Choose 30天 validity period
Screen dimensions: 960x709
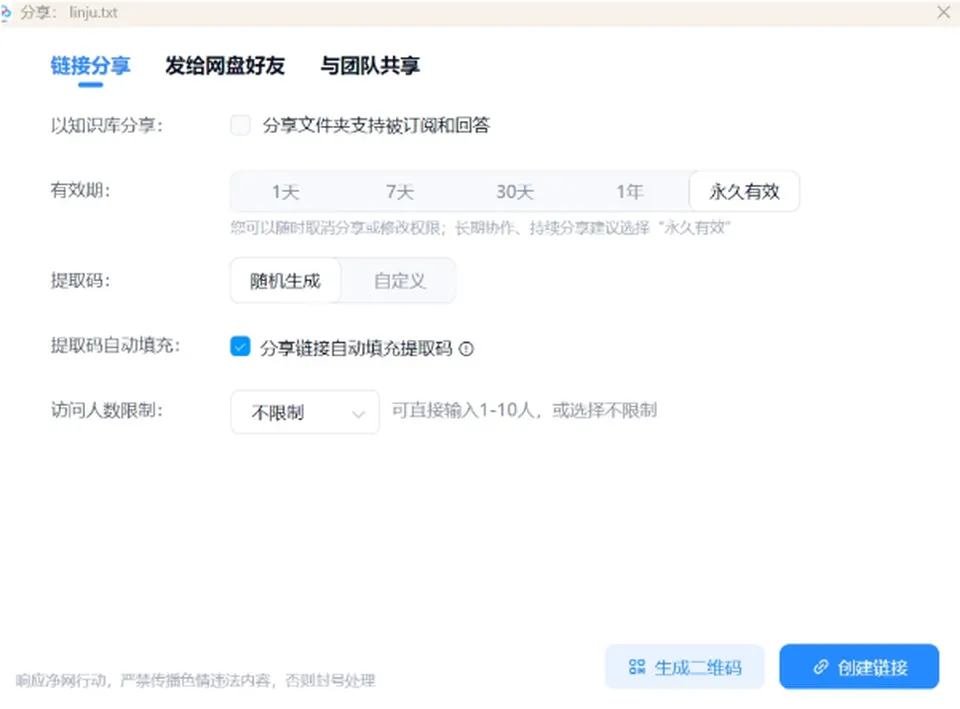tap(515, 192)
